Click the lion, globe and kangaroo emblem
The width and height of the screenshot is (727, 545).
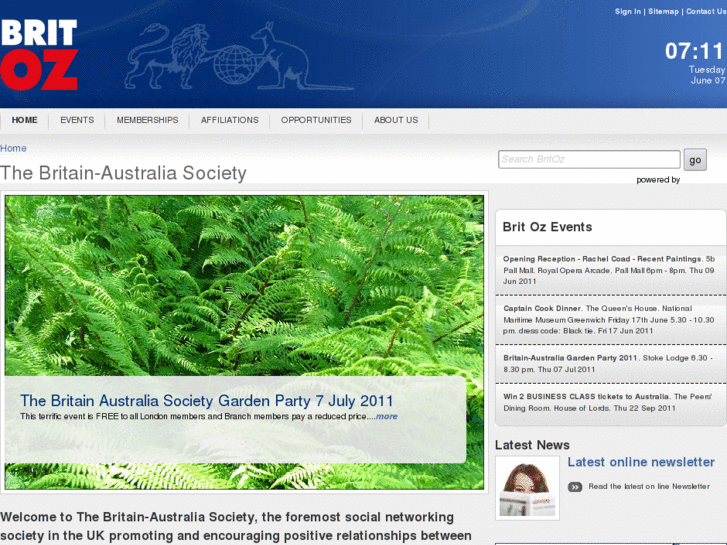(239, 56)
